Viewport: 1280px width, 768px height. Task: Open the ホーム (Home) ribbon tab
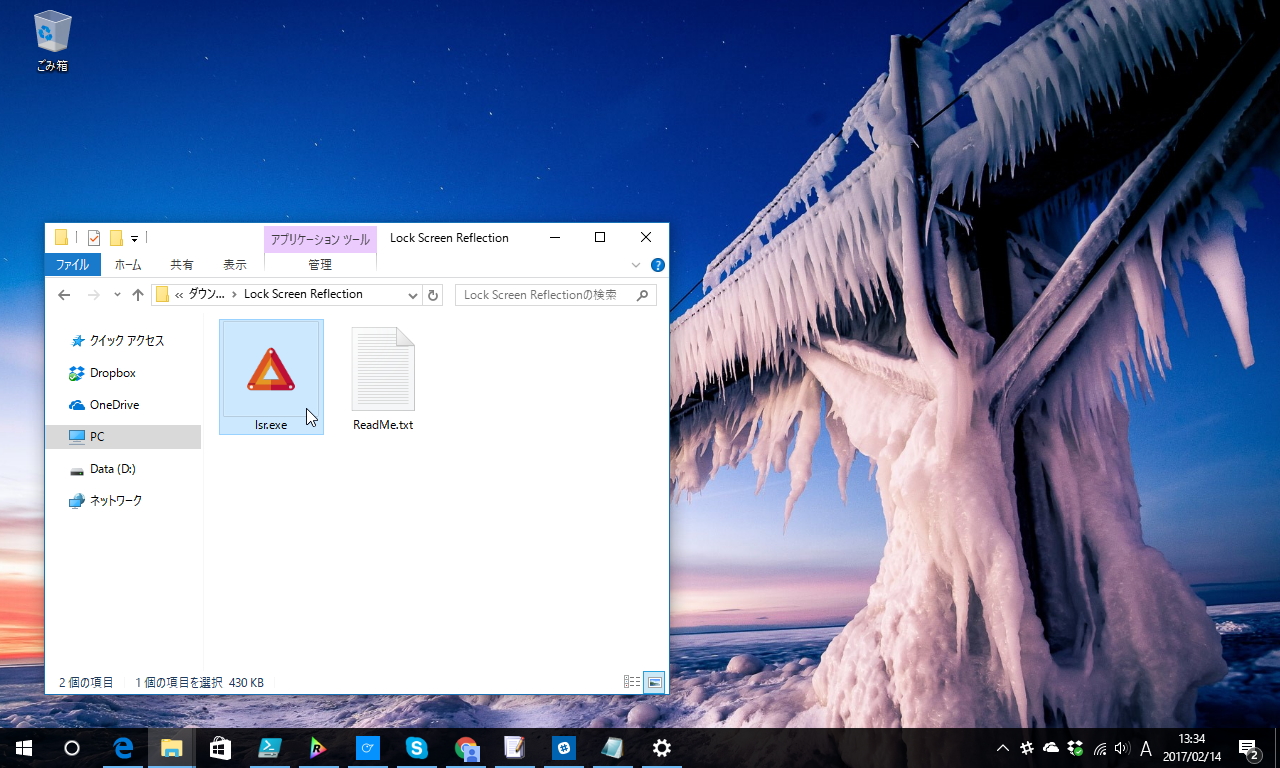(128, 265)
